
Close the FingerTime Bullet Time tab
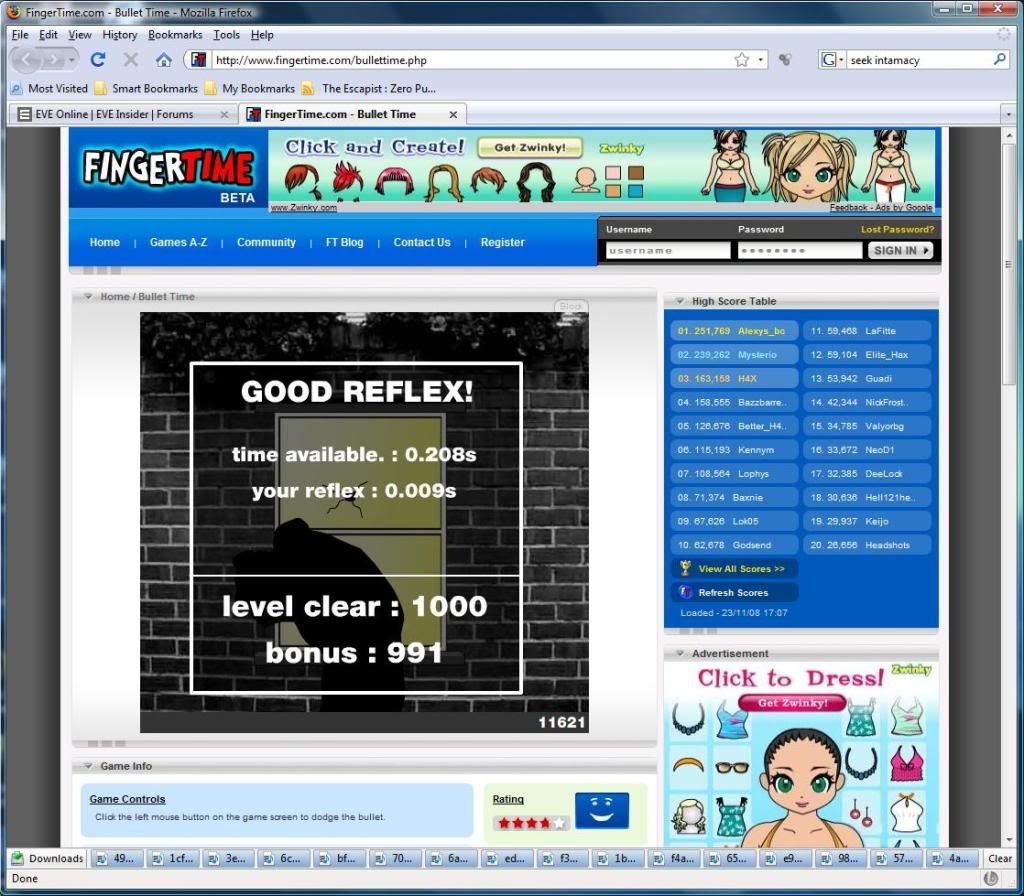tap(453, 115)
